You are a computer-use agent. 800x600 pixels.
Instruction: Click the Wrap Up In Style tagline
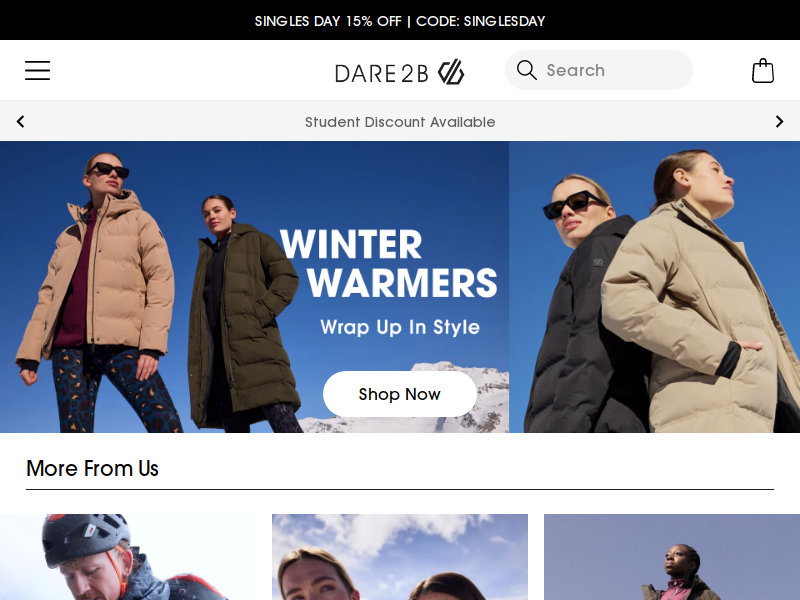400,327
